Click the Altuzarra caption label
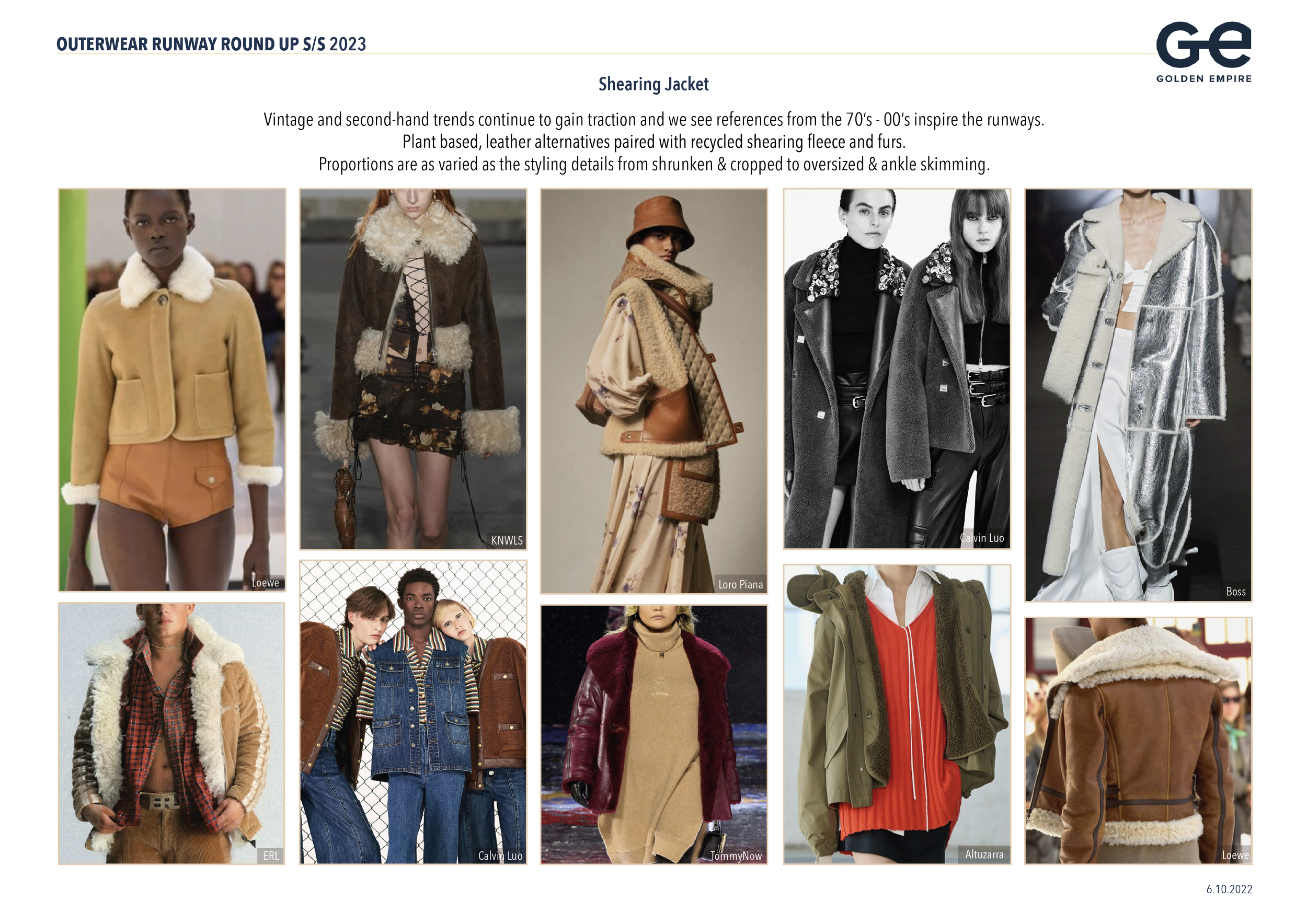Screen dimensions: 1307x924 pyautogui.click(x=984, y=854)
